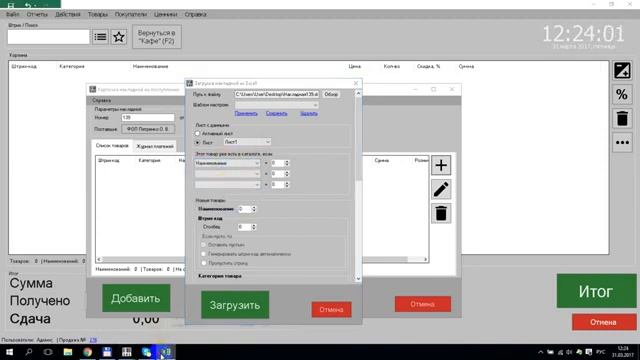The width and height of the screenshot is (640, 360).
Task: Click the scroll-down arrow of import dialog
Action: (358, 279)
